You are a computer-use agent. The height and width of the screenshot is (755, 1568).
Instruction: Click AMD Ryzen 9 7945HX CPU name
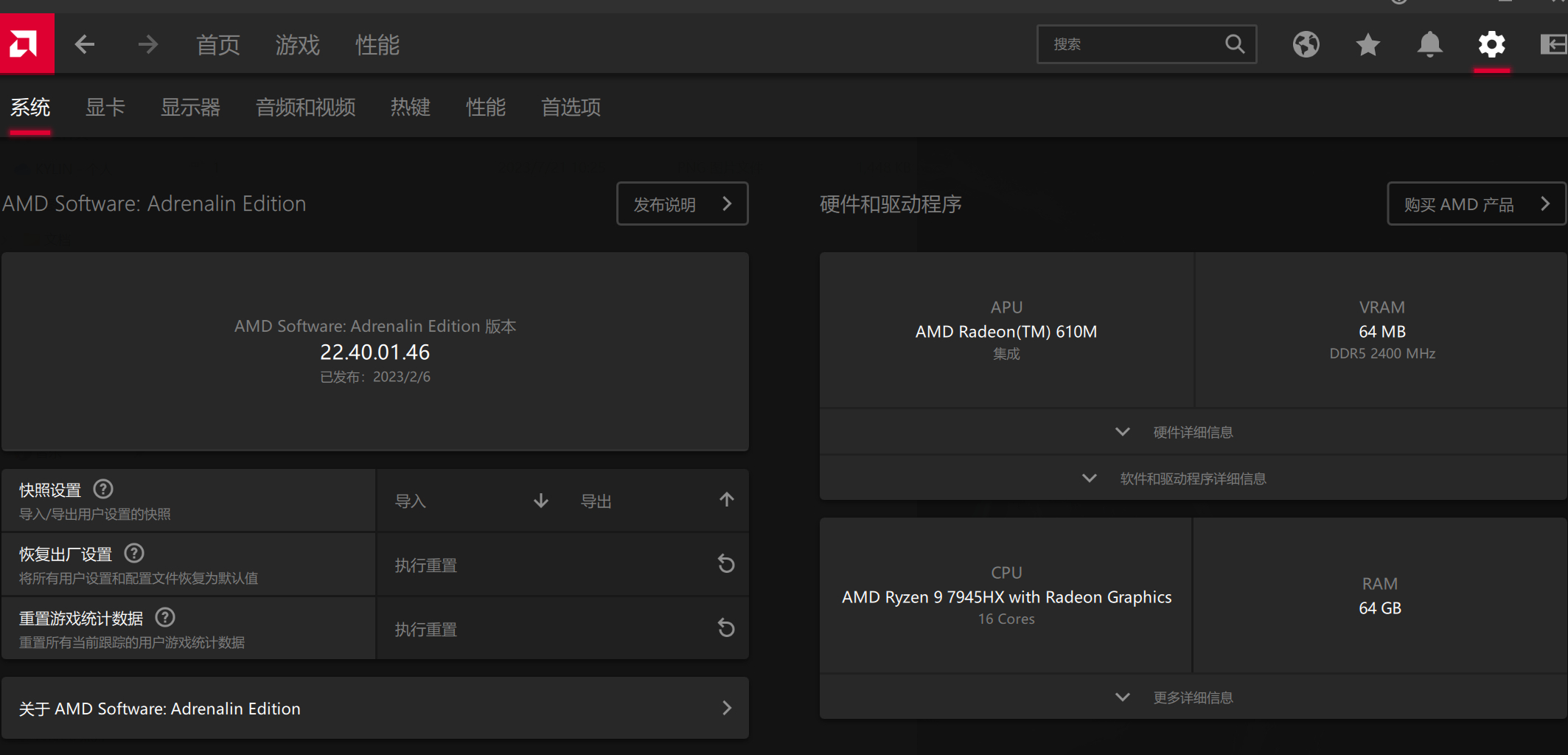pos(1006,597)
